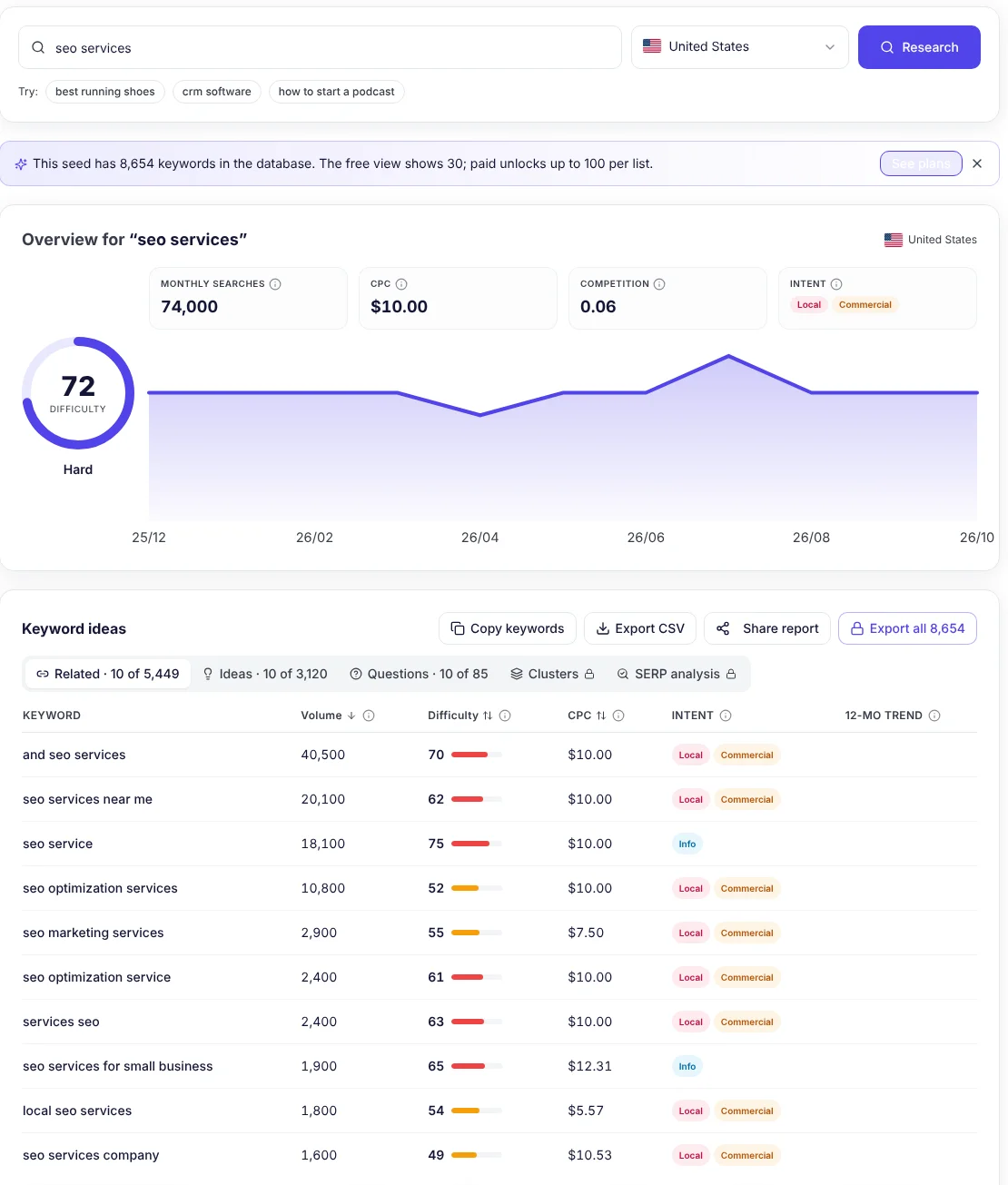Image resolution: width=1008 pixels, height=1185 pixels.
Task: Click the Local tag in overview Intent card
Action: click(809, 305)
